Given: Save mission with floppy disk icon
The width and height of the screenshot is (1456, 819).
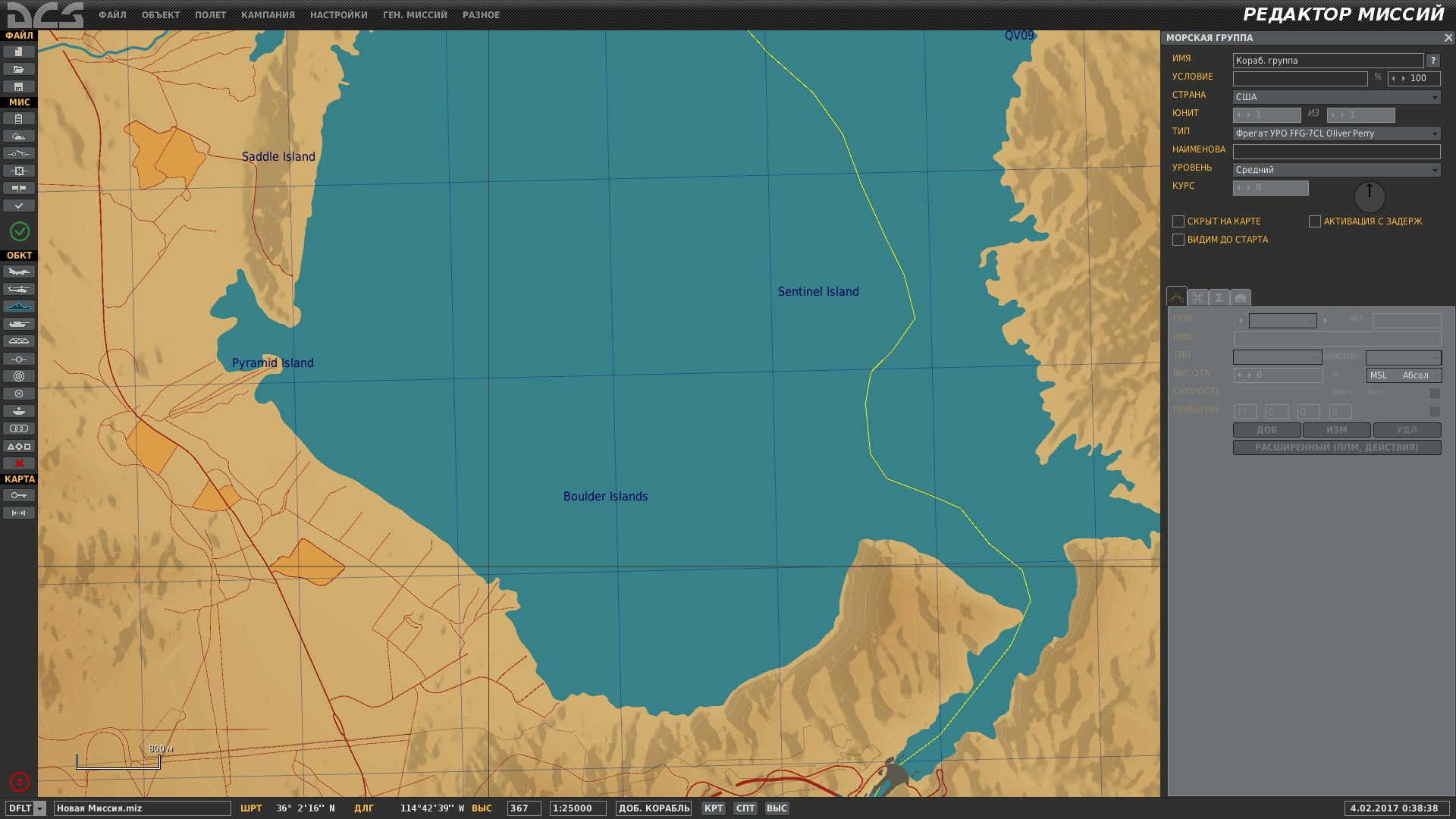Looking at the screenshot, I should click(19, 86).
